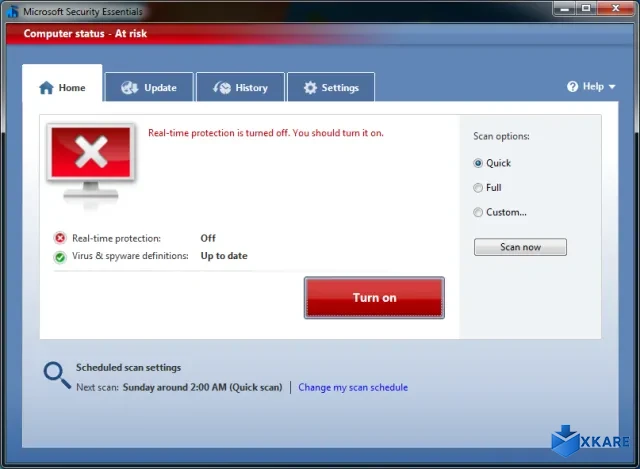The image size is (640, 469).
Task: Click the gear icon on Settings tab
Action: pos(310,87)
